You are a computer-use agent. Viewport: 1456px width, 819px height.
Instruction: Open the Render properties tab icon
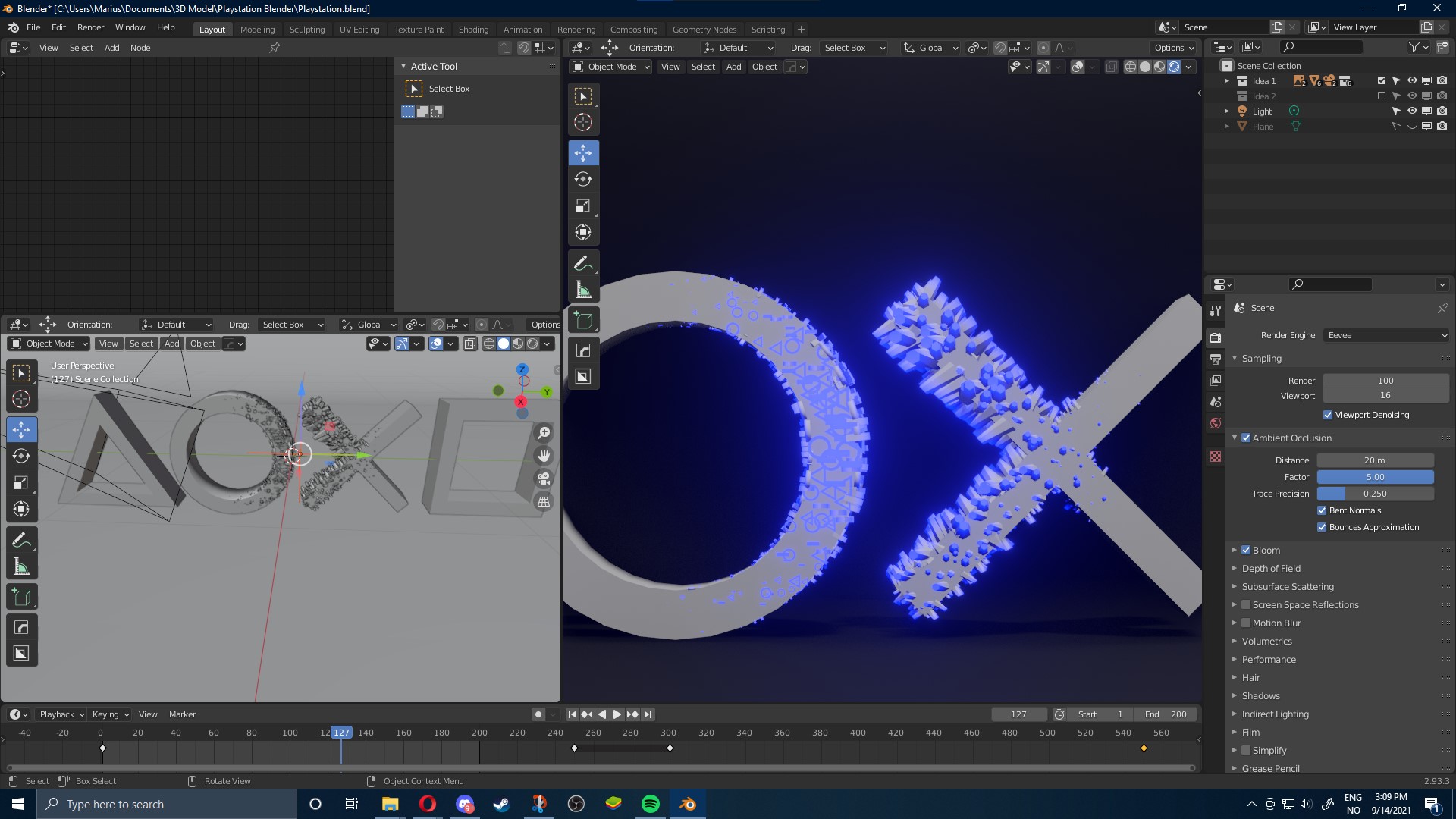1216,337
